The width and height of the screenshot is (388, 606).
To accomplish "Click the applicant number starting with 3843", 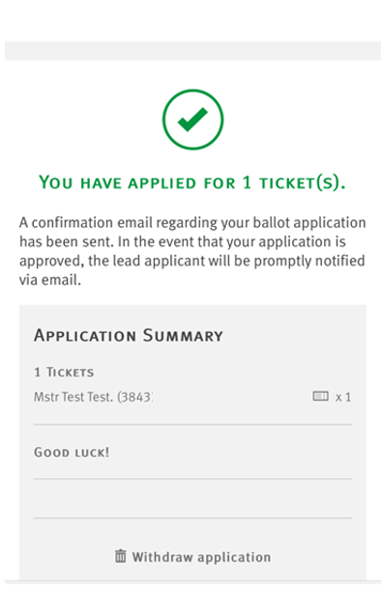I will [135, 397].
